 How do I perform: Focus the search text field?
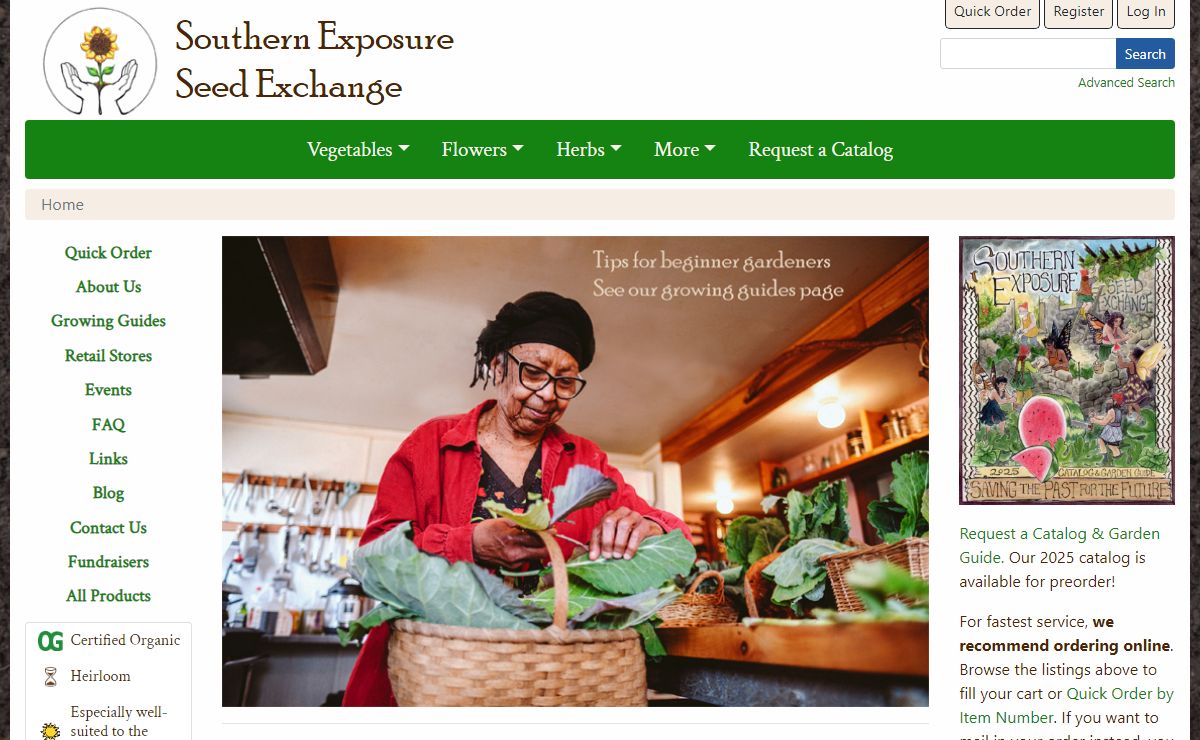1028,54
